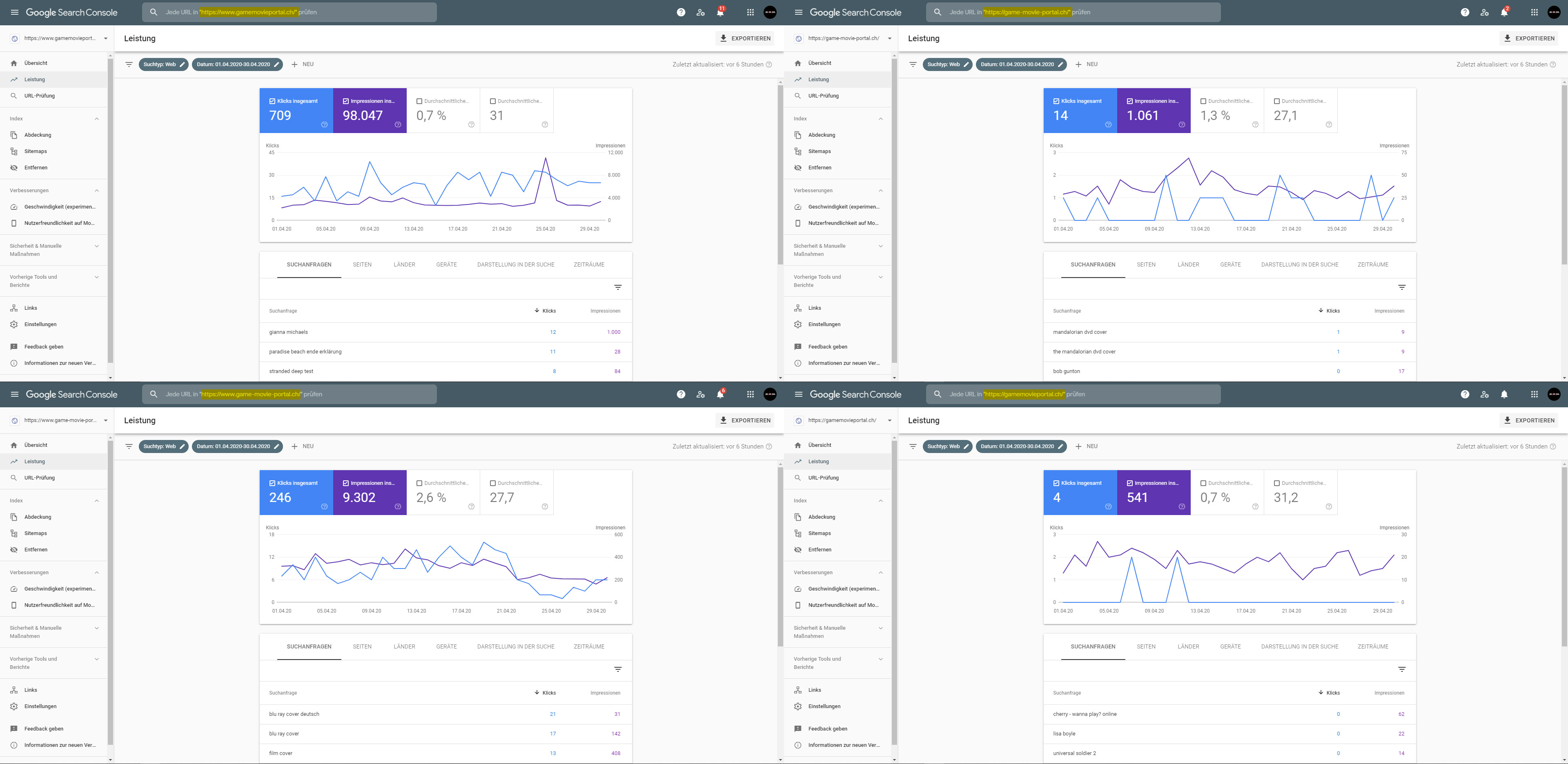1568x764 pixels.
Task: Click table filter icon above 'mandalorian dvd cover' row
Action: [x=1402, y=287]
